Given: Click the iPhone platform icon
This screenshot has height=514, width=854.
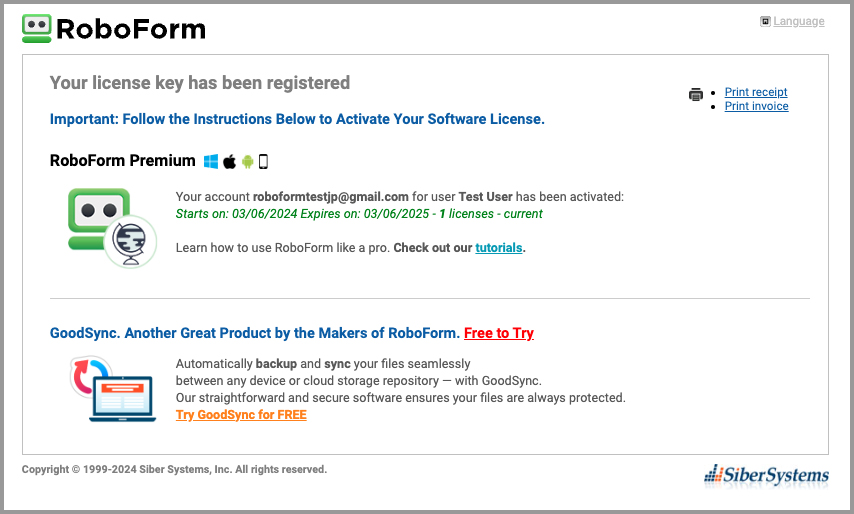Looking at the screenshot, I should tap(264, 161).
